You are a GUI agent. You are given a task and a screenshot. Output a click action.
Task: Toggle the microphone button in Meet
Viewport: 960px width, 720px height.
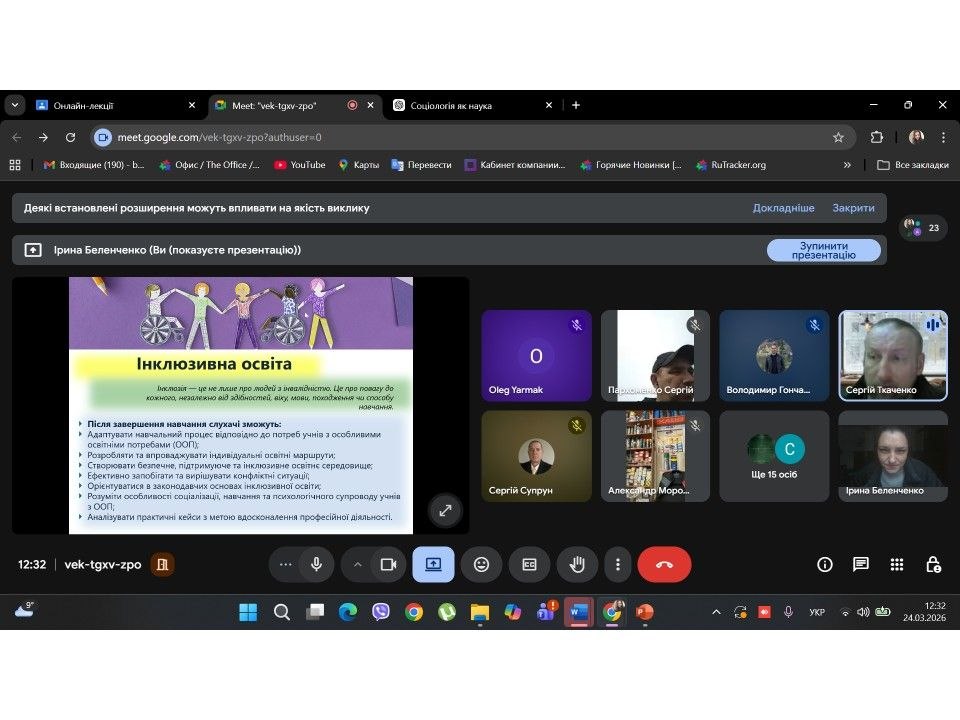316,564
